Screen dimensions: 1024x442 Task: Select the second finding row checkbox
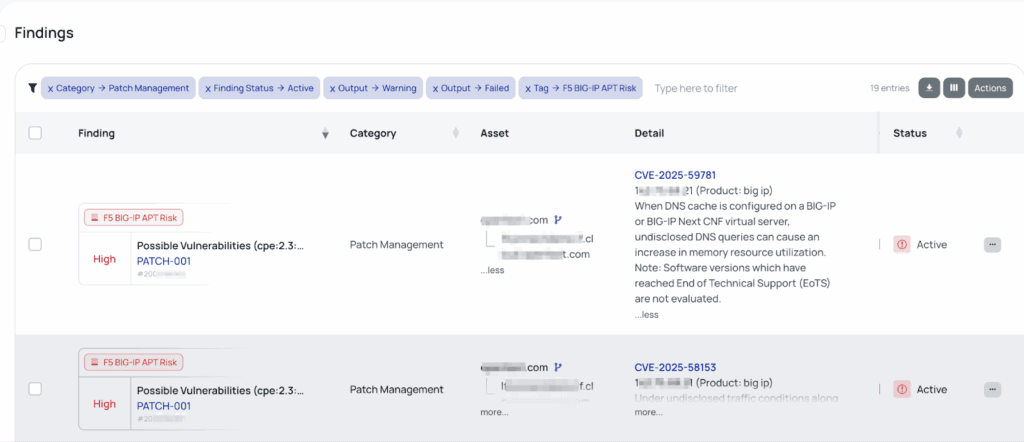(x=35, y=389)
